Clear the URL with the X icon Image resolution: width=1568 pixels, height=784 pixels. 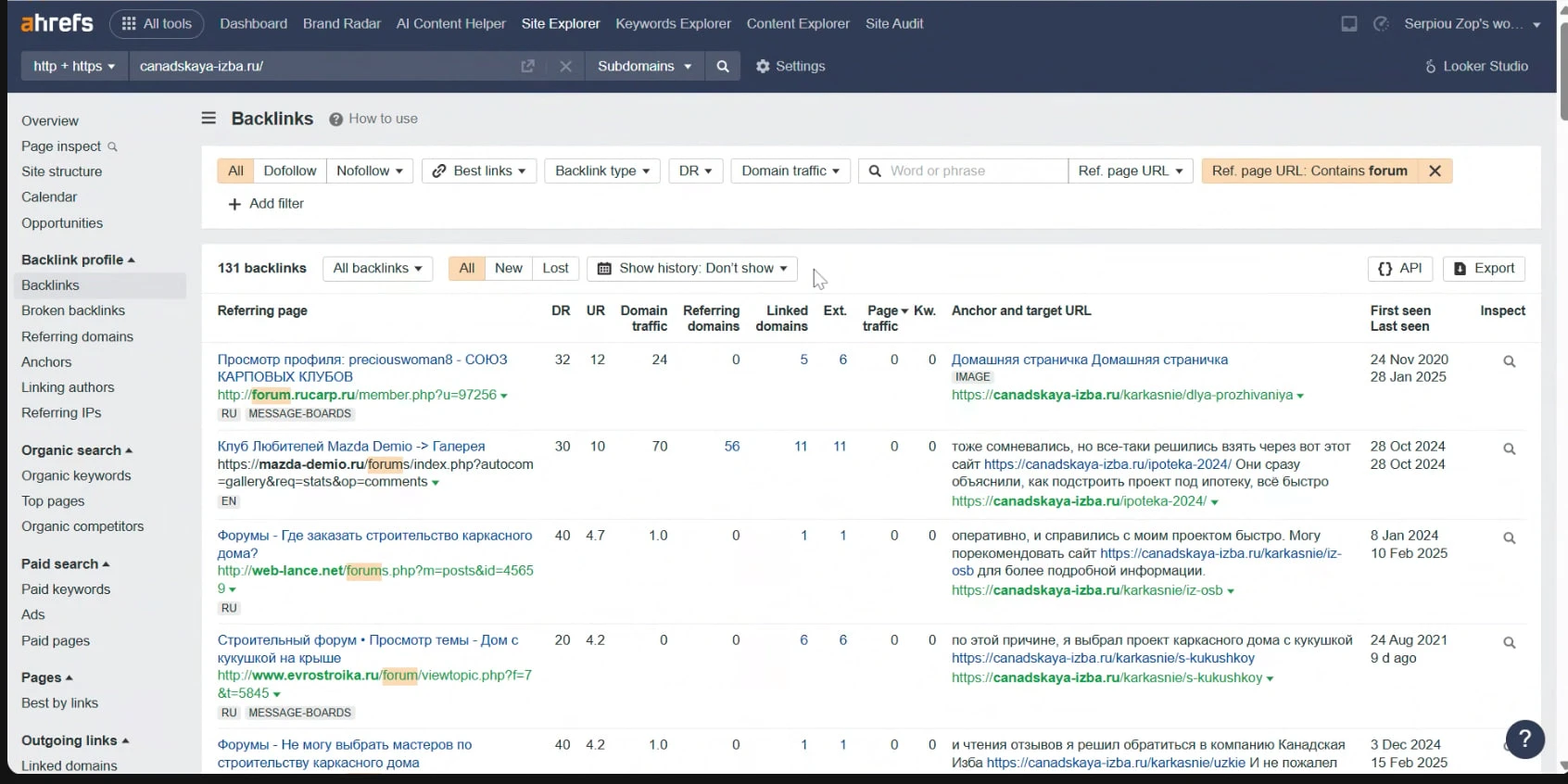(565, 67)
